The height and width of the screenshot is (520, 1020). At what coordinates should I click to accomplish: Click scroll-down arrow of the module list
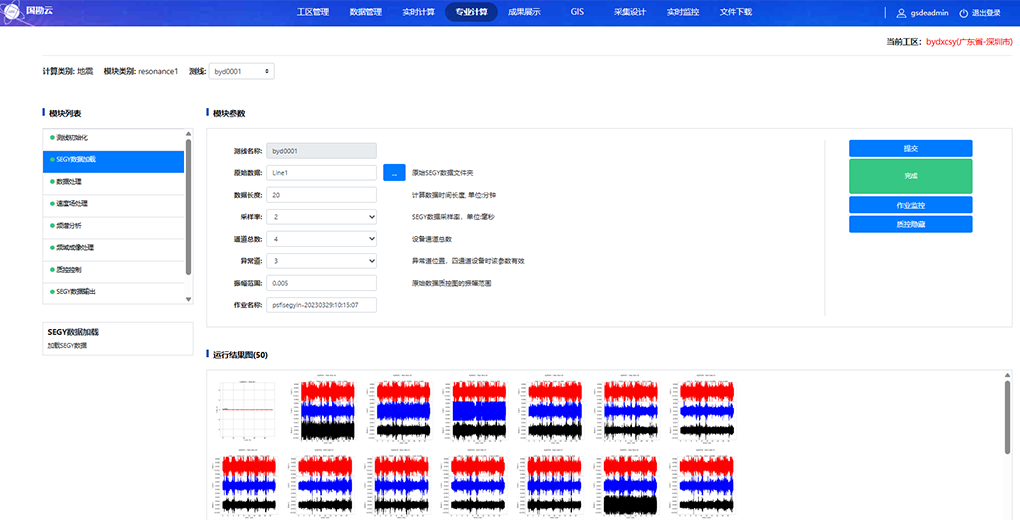tap(187, 298)
